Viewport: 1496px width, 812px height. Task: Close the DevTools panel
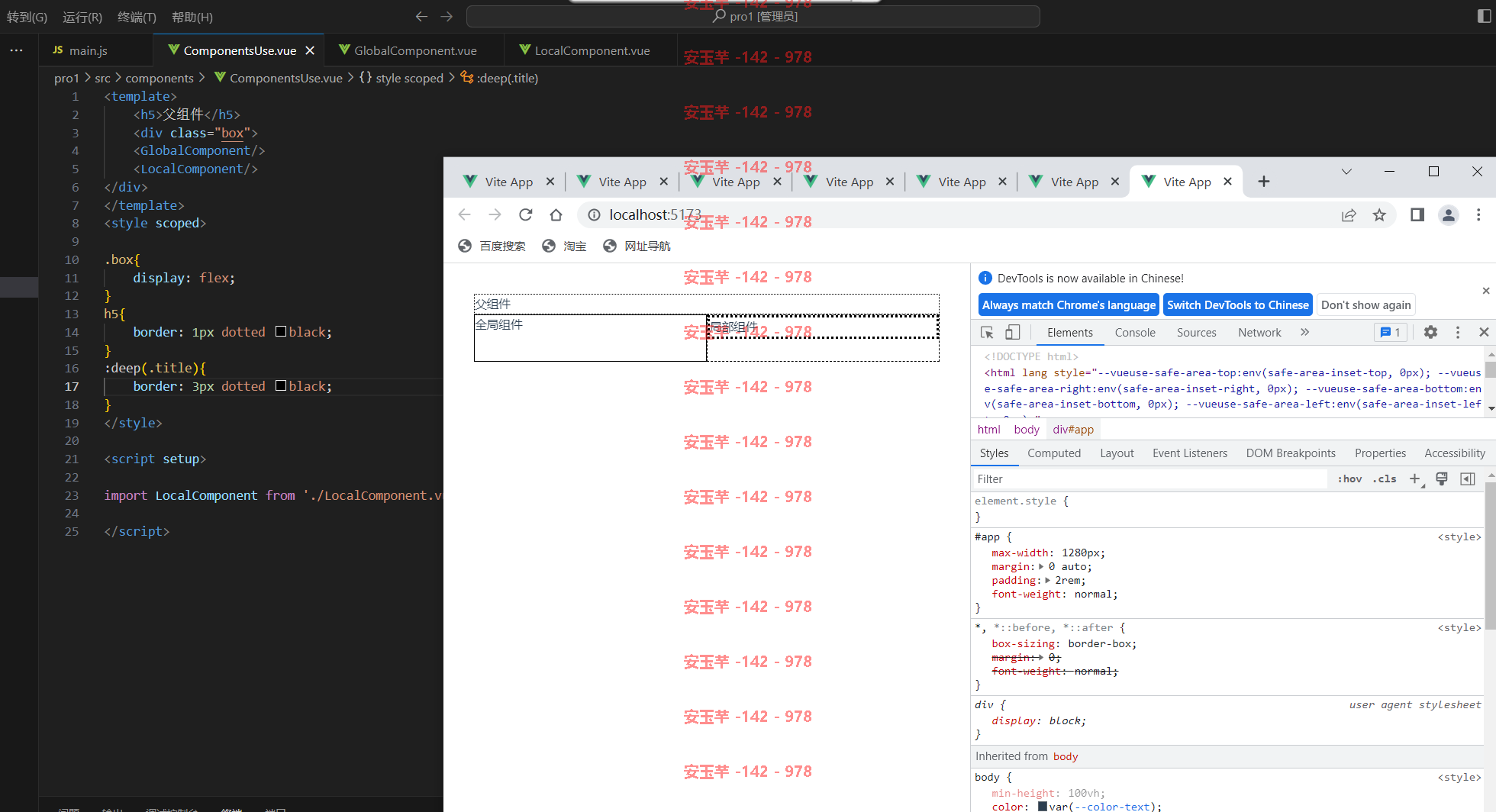click(x=1484, y=333)
